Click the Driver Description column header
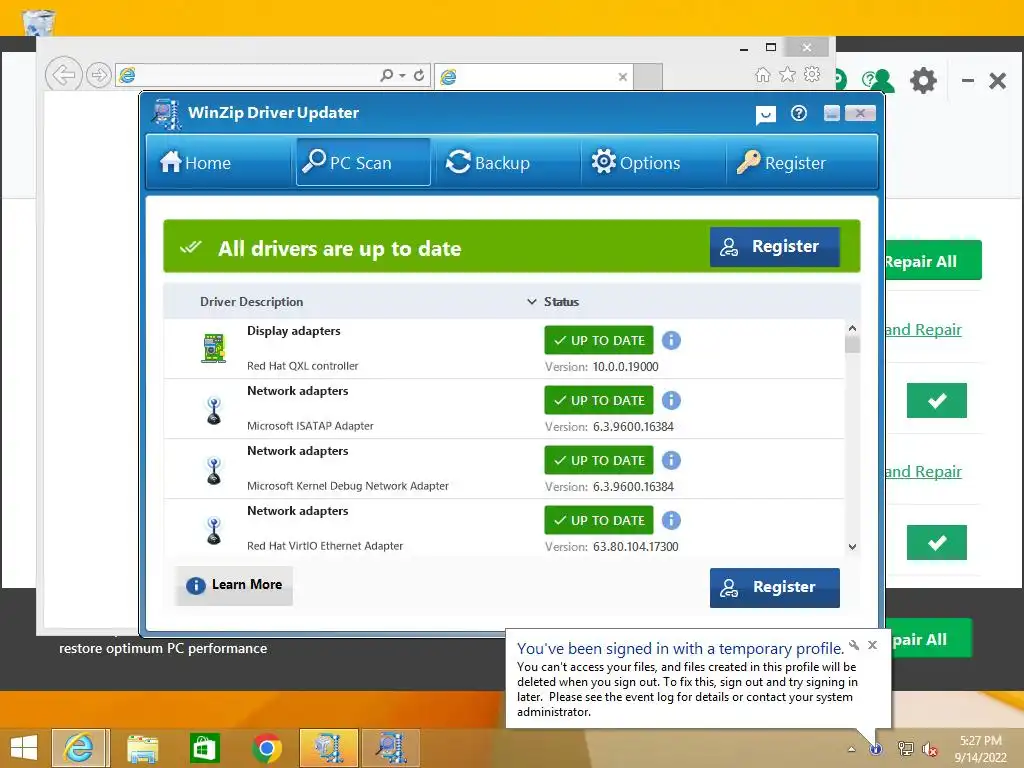Viewport: 1024px width, 768px height. coord(251,302)
